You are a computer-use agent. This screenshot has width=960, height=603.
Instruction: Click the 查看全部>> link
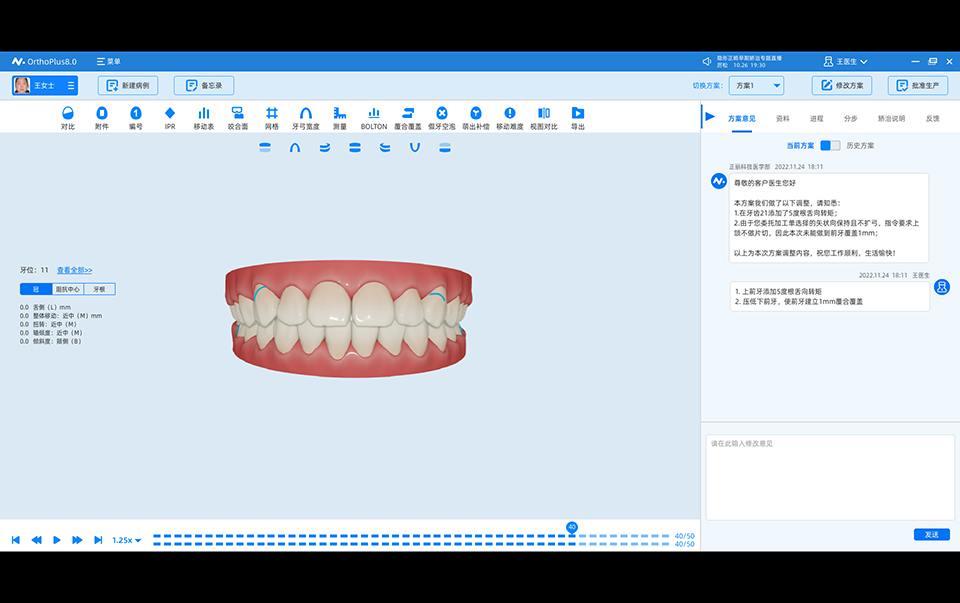coord(74,270)
